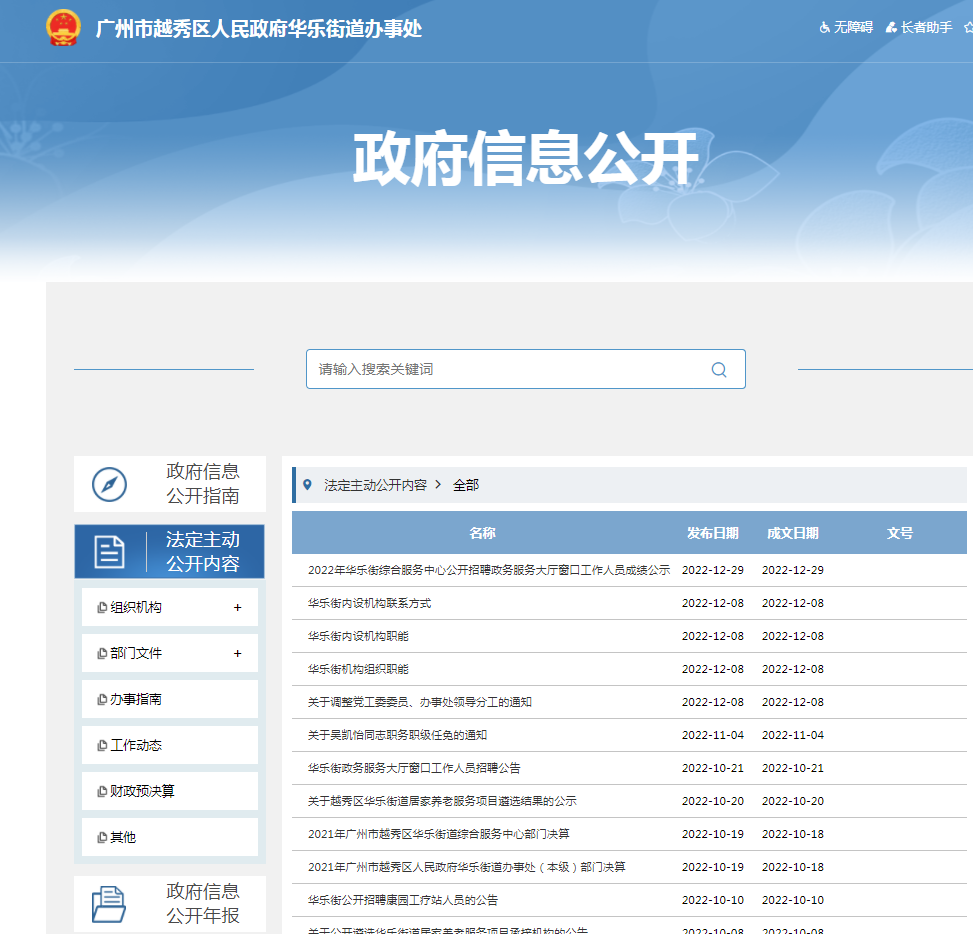This screenshot has width=973, height=934.
Task: Open 华乐街内设机构联系方式 article link
Action: 370,603
